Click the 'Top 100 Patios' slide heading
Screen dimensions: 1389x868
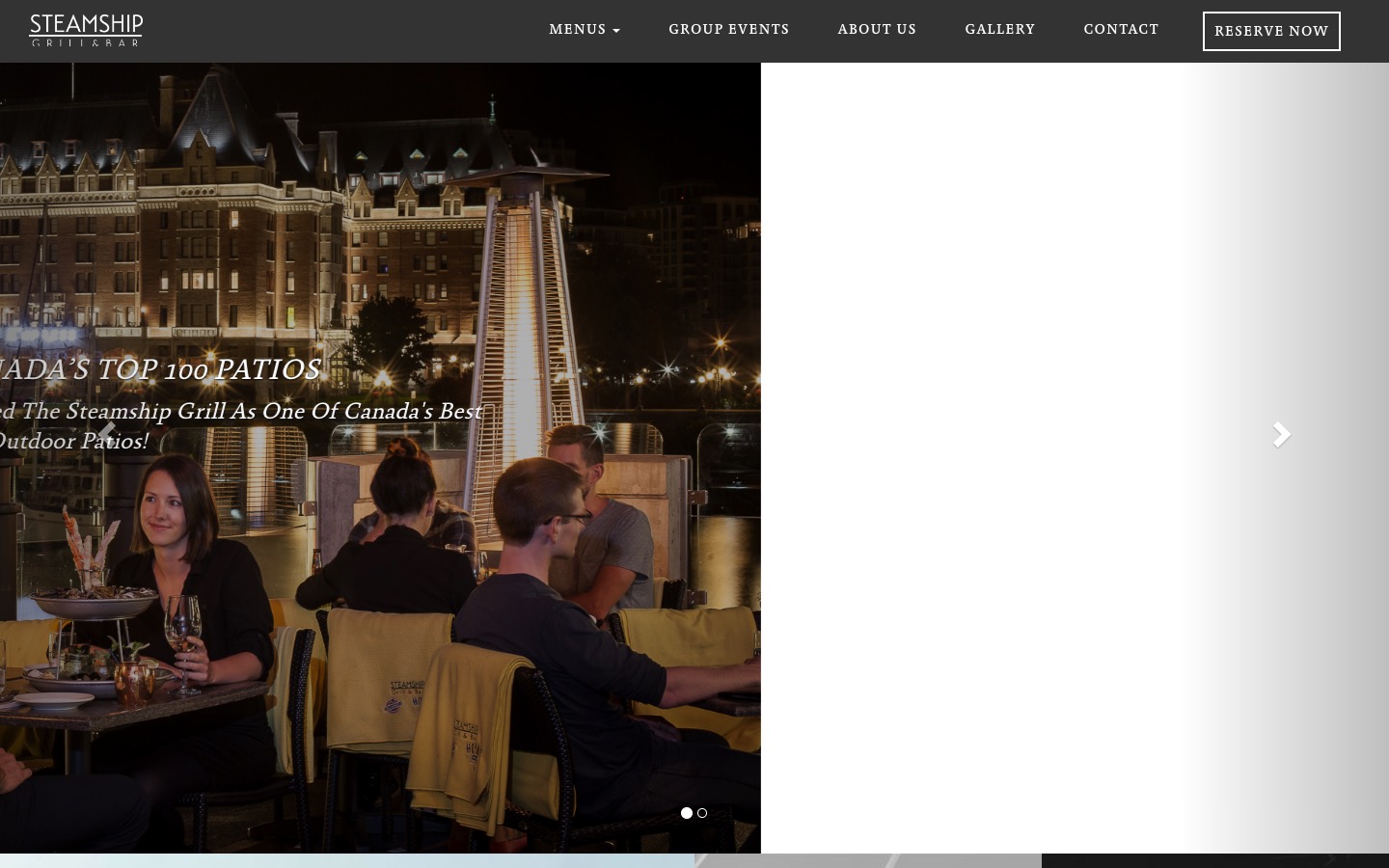160,369
